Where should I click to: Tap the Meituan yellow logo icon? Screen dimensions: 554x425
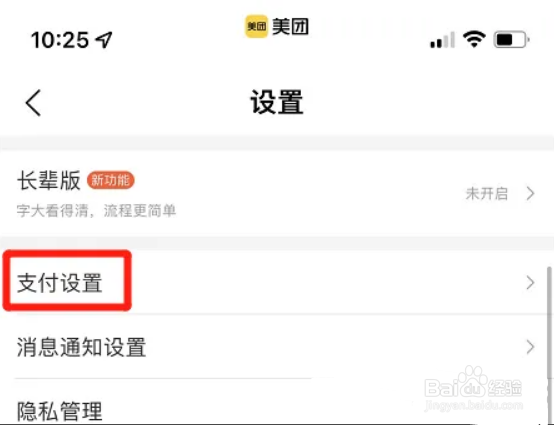point(257,26)
